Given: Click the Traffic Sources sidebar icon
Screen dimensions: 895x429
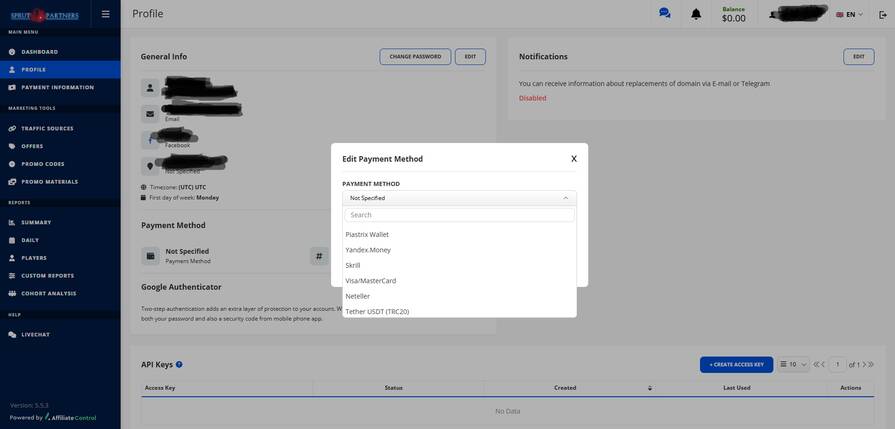Looking at the screenshot, I should 12,129.
